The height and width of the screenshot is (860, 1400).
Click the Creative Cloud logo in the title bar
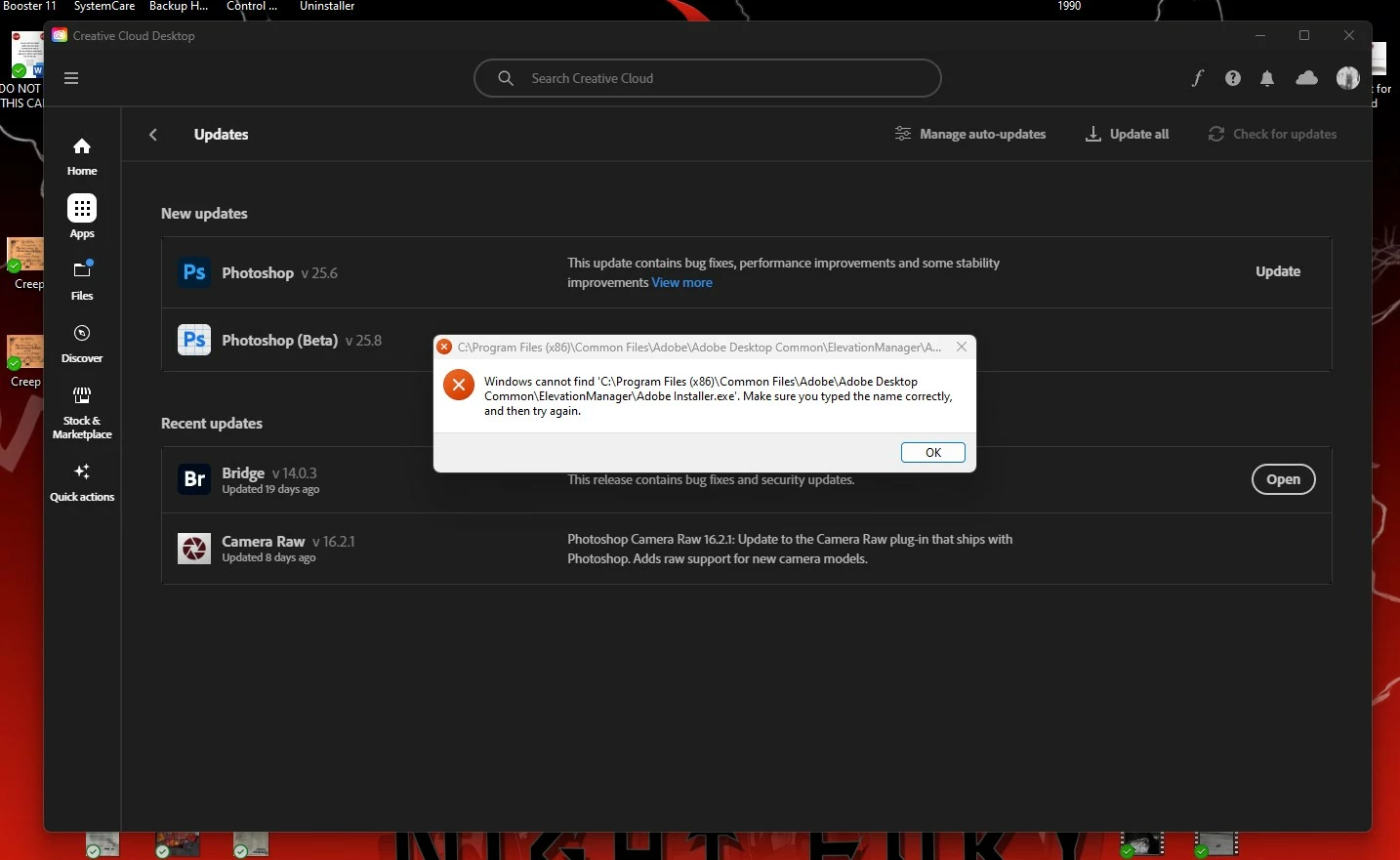pos(60,35)
